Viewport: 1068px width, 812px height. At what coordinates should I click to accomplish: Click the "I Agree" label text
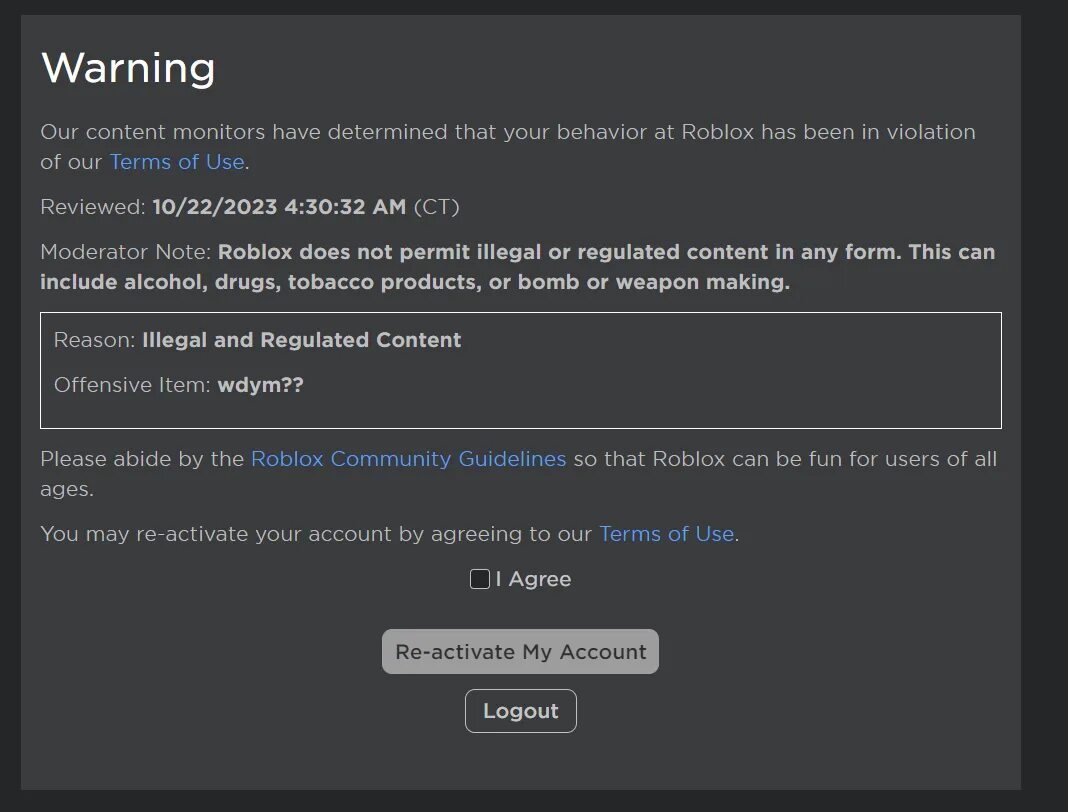tap(533, 579)
